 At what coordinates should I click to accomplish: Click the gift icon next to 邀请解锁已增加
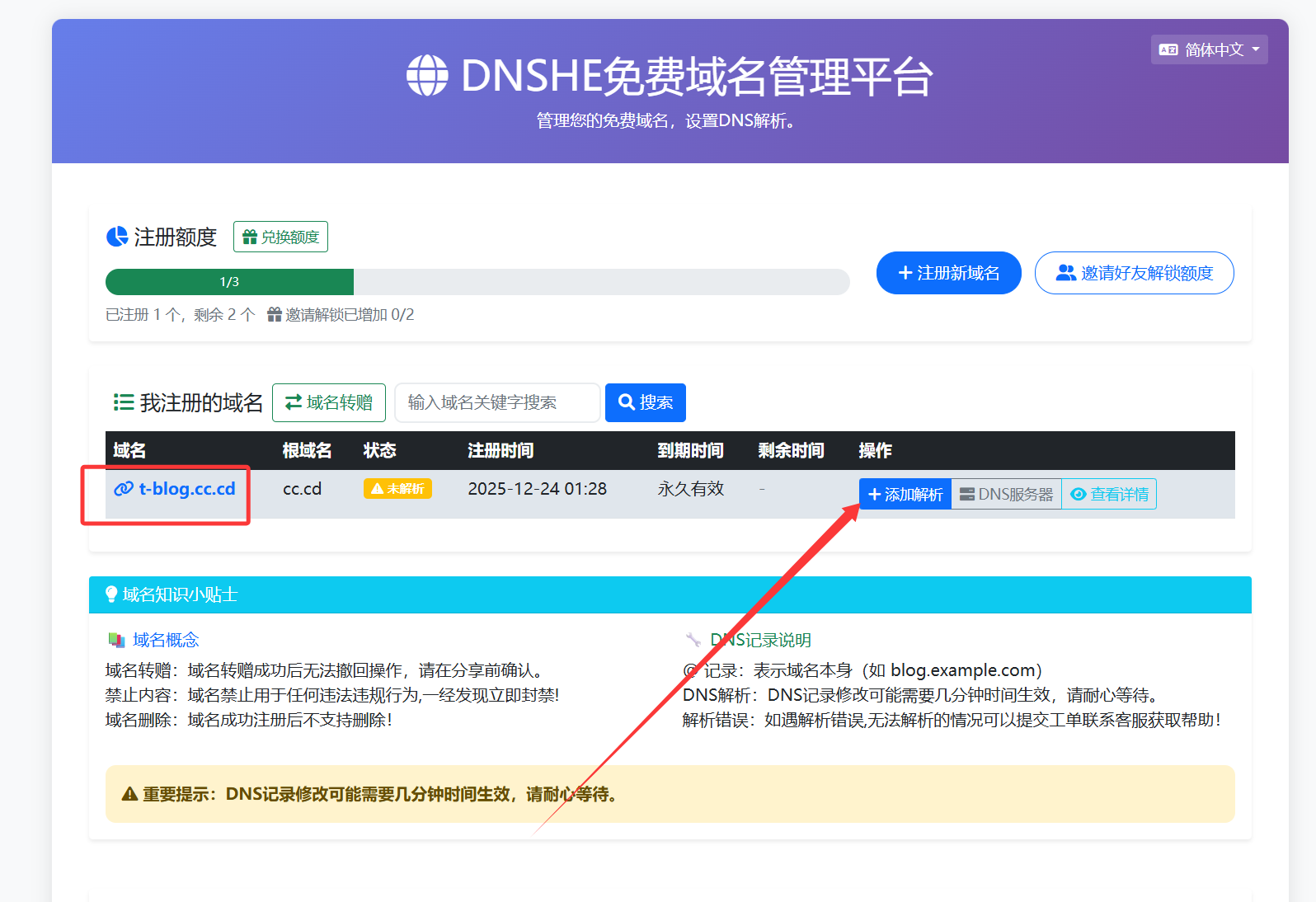(x=275, y=315)
